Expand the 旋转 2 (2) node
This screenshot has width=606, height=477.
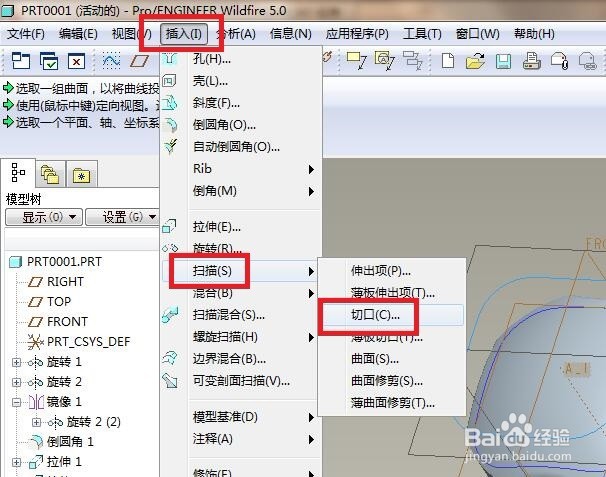[x=36, y=422]
